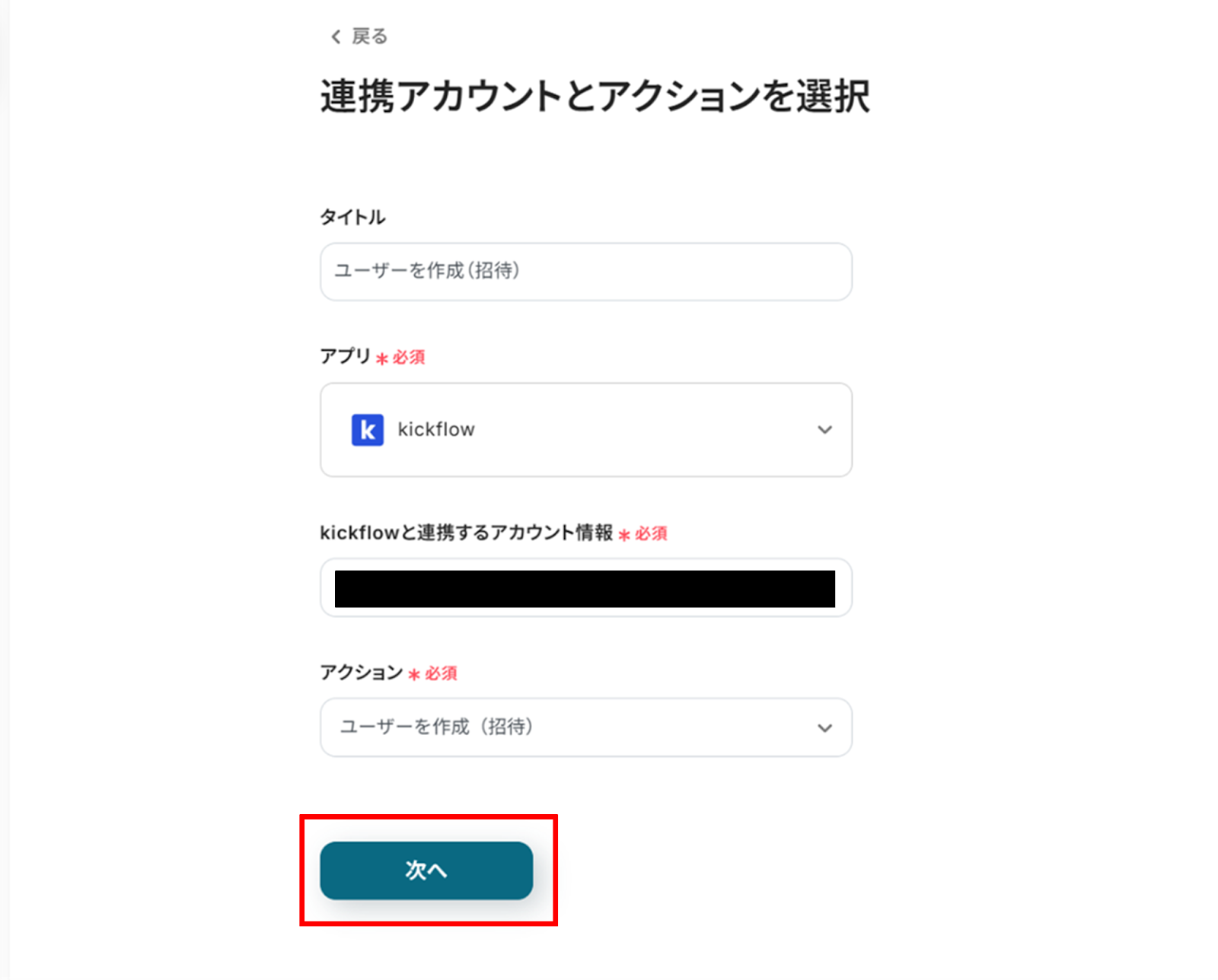Screen dimensions: 1218x980
Task: Expand the アプリ dropdown chevron arrow
Action: coord(824,430)
